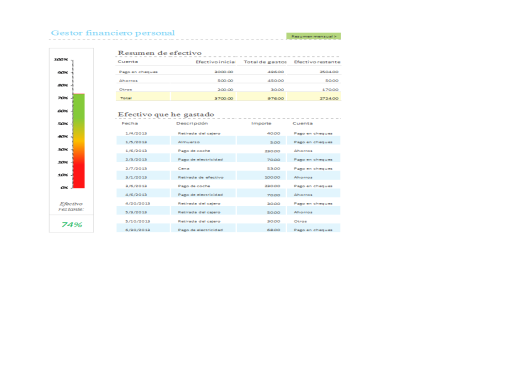Click the Efectivo restante label under gauge
This screenshot has width=512, height=384.
pyautogui.click(x=71, y=206)
